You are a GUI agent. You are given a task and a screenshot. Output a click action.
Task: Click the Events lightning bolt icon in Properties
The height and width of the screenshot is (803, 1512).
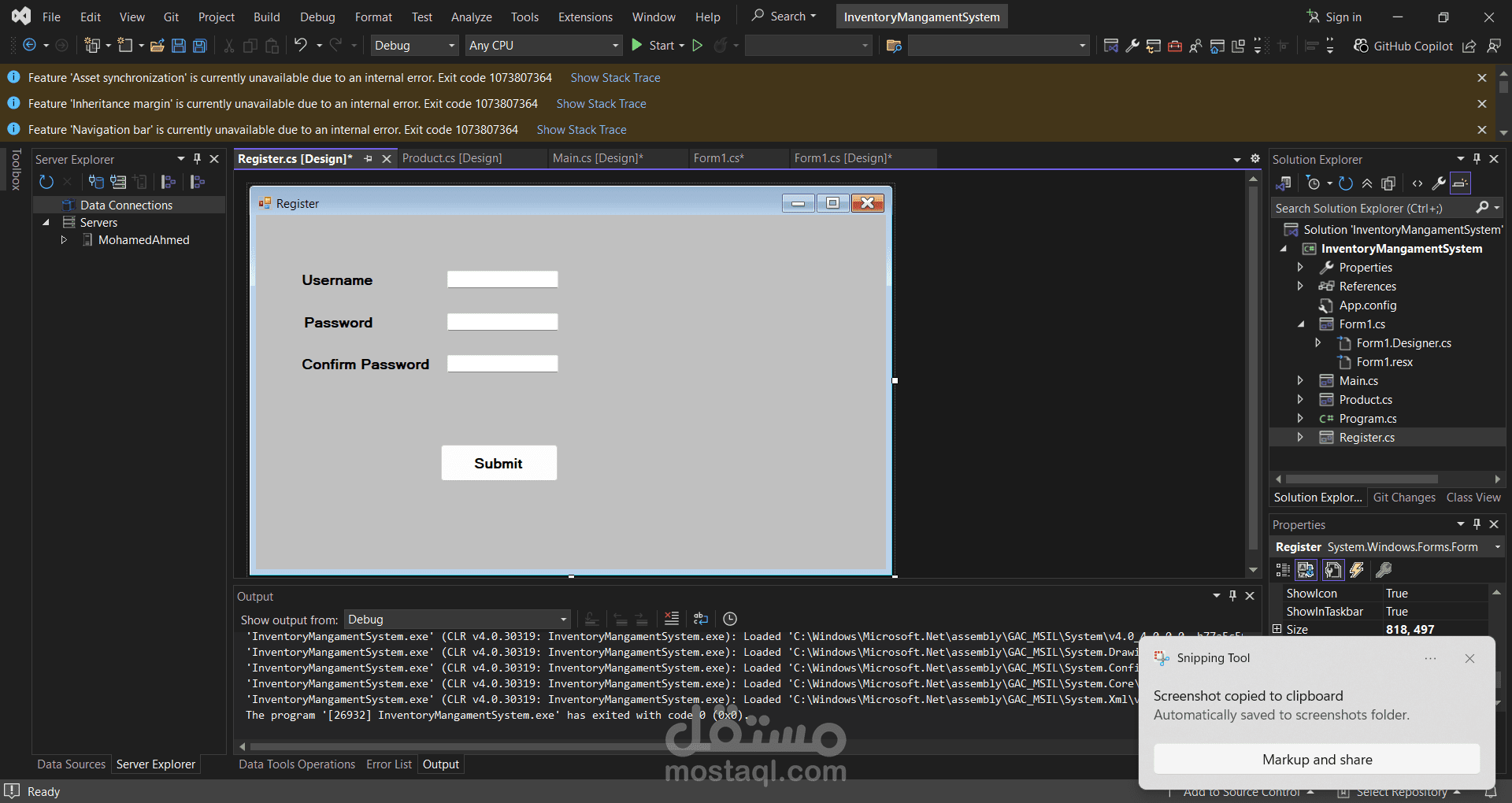(x=1357, y=569)
